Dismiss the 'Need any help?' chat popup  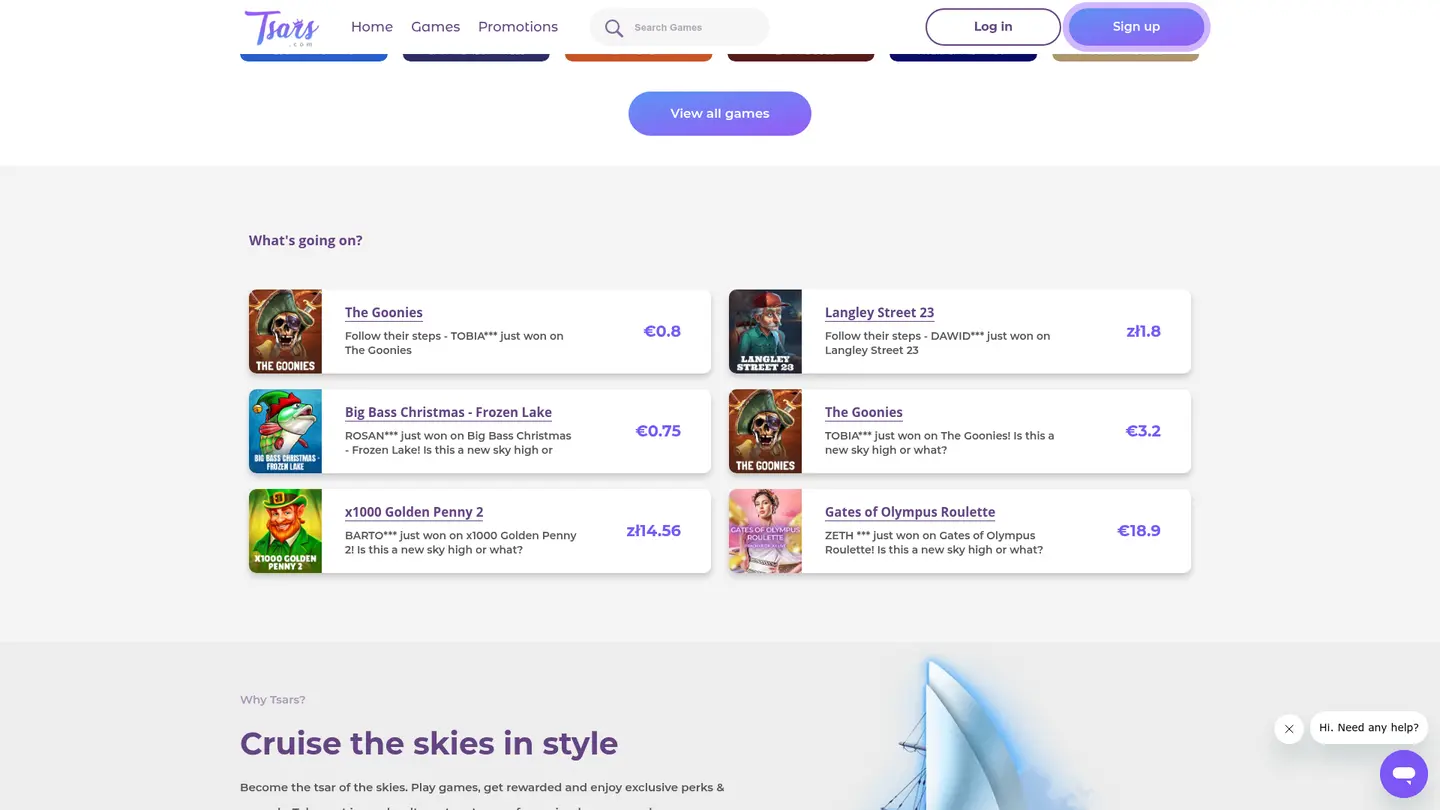pos(1289,729)
